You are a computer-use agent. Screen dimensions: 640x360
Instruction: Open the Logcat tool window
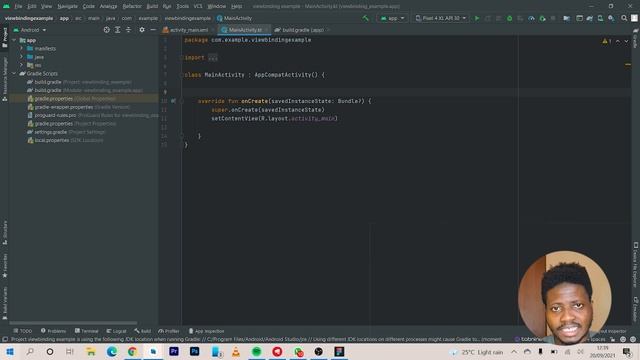[116, 331]
